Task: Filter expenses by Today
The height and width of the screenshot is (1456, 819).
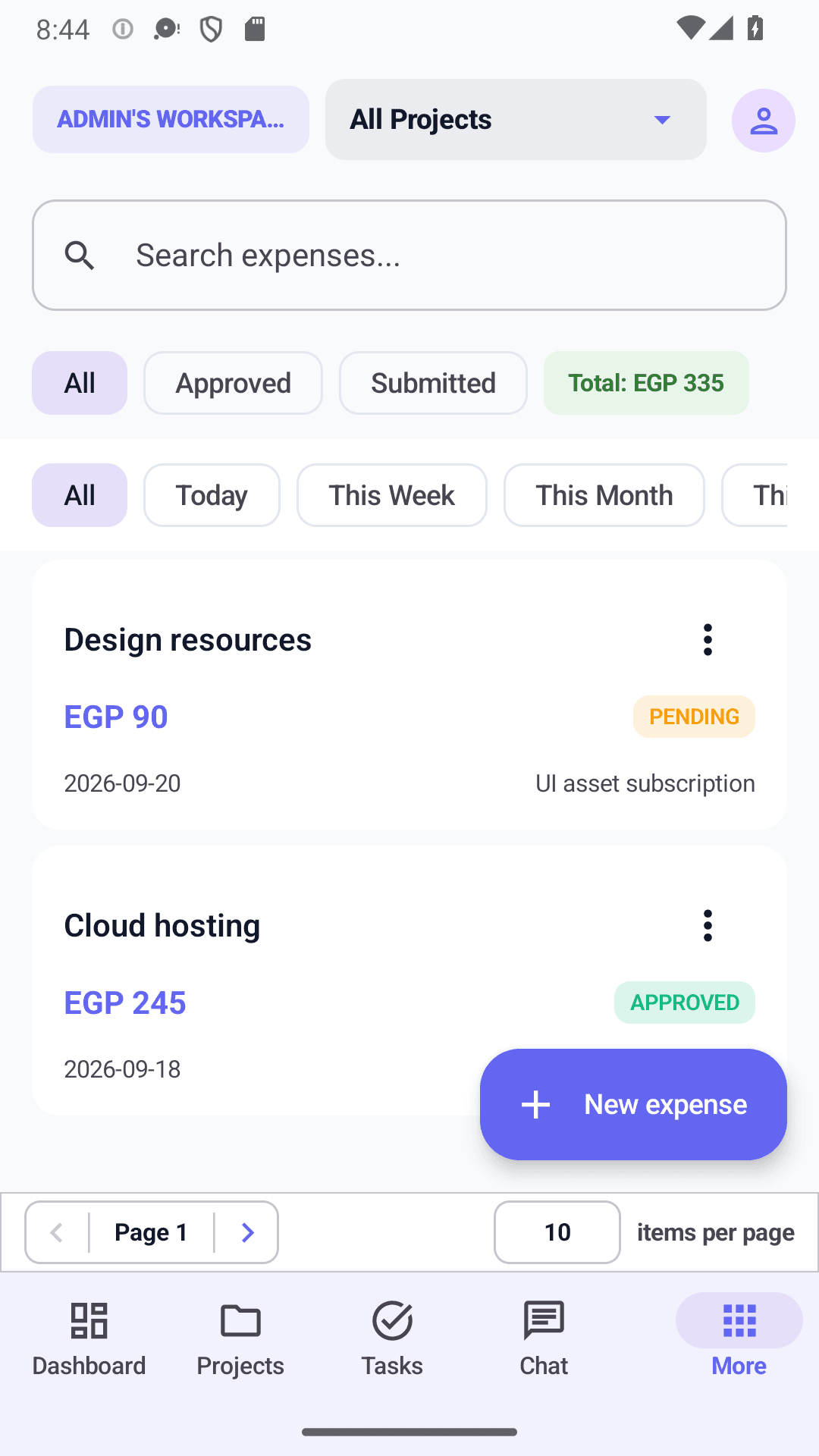Action: click(x=212, y=495)
